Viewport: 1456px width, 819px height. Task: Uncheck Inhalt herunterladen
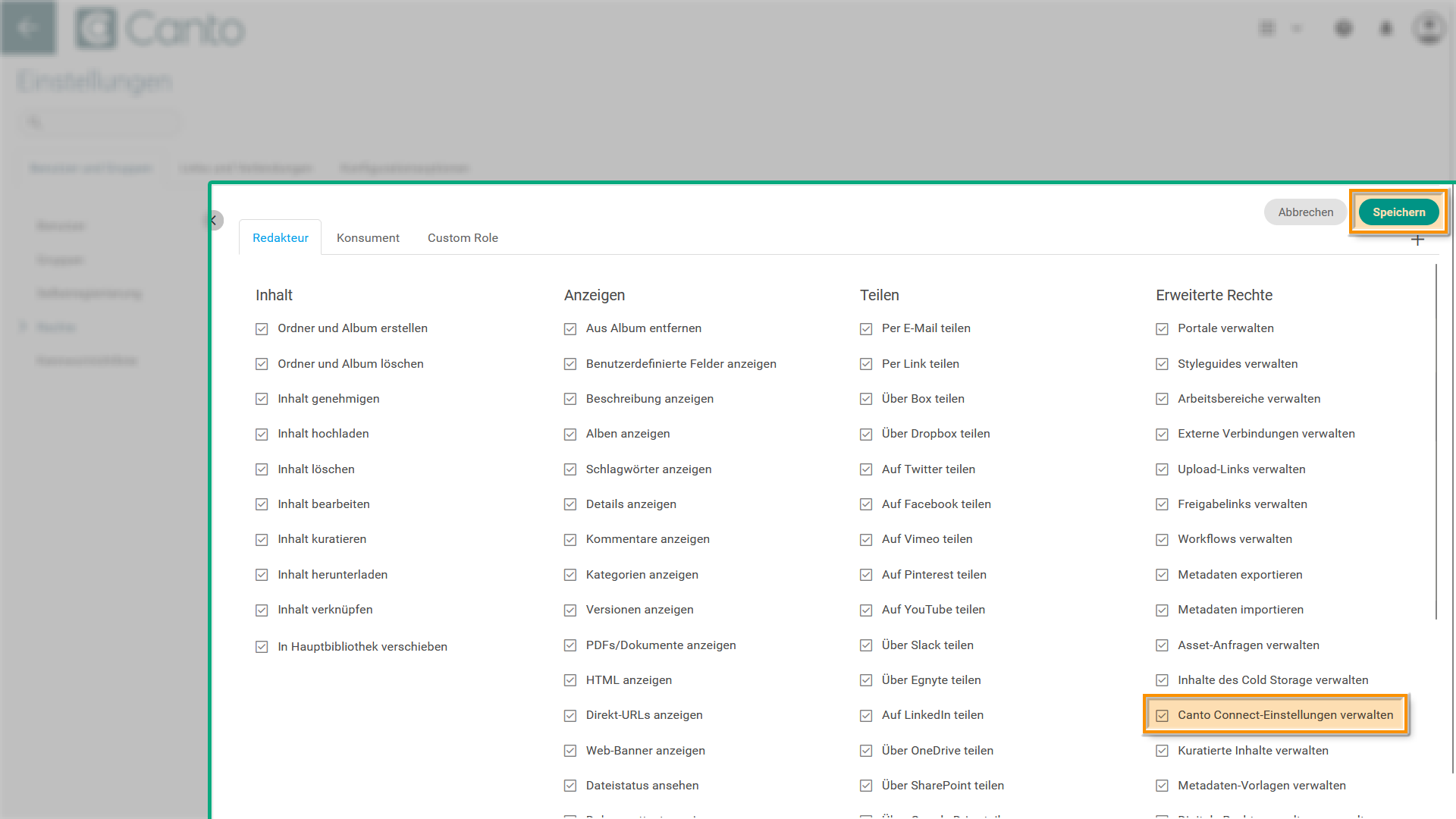pyautogui.click(x=262, y=575)
